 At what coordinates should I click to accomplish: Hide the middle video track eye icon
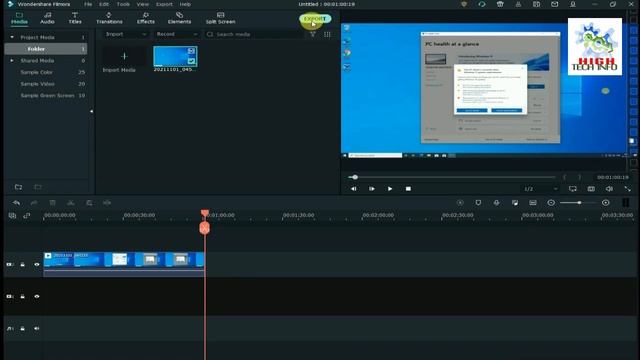click(x=37, y=296)
